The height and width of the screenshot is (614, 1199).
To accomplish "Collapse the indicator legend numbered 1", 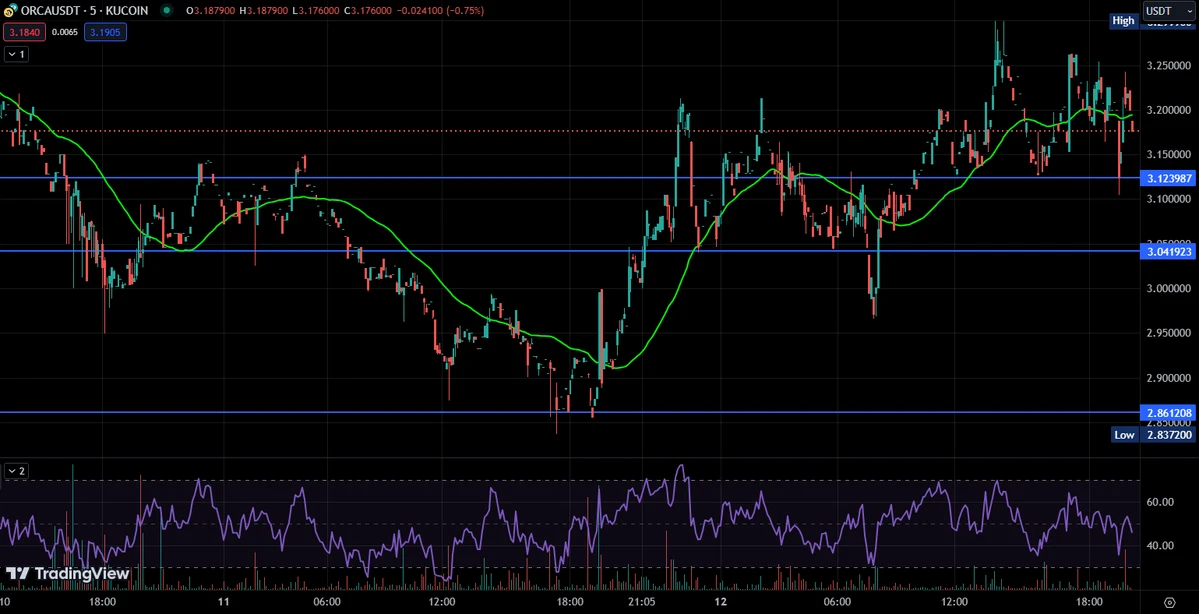I will [x=17, y=54].
